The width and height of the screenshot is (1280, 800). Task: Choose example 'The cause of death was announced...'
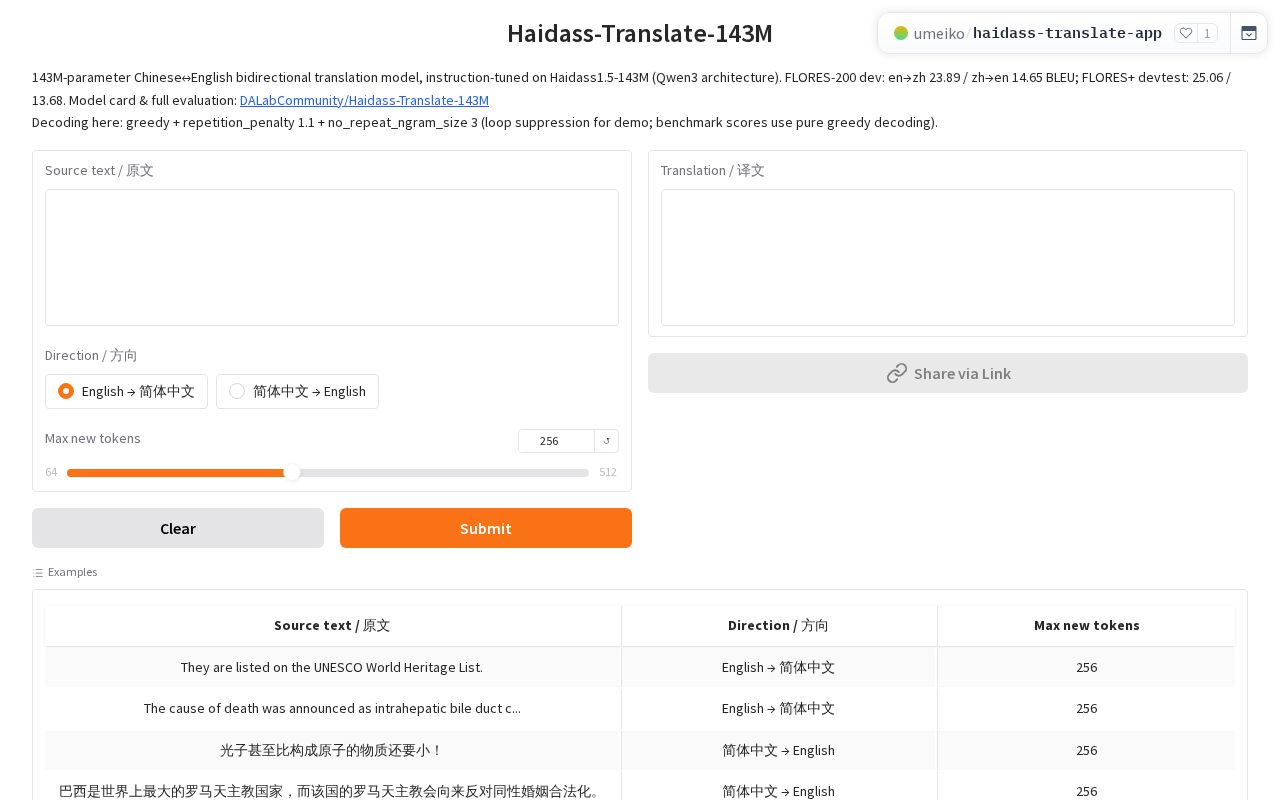click(332, 708)
